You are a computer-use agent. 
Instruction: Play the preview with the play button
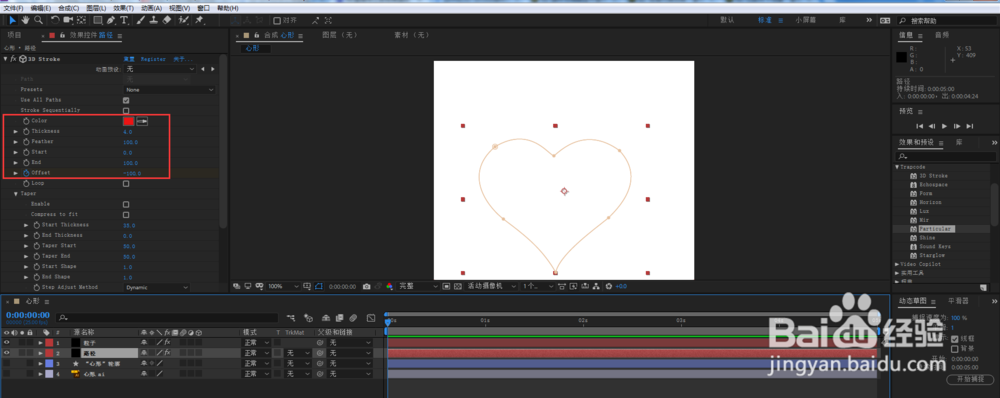click(945, 126)
